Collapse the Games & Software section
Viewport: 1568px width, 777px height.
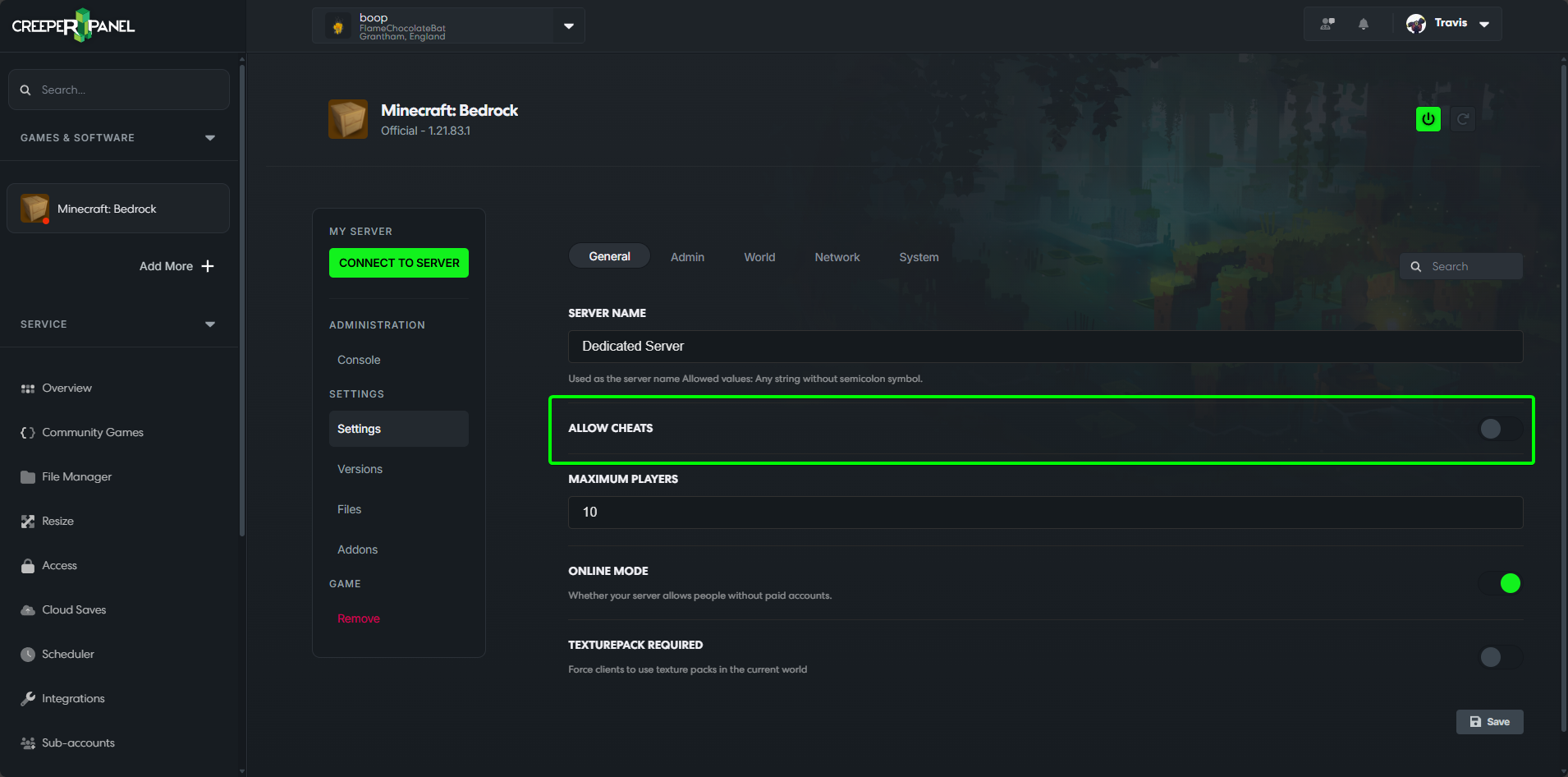click(209, 137)
